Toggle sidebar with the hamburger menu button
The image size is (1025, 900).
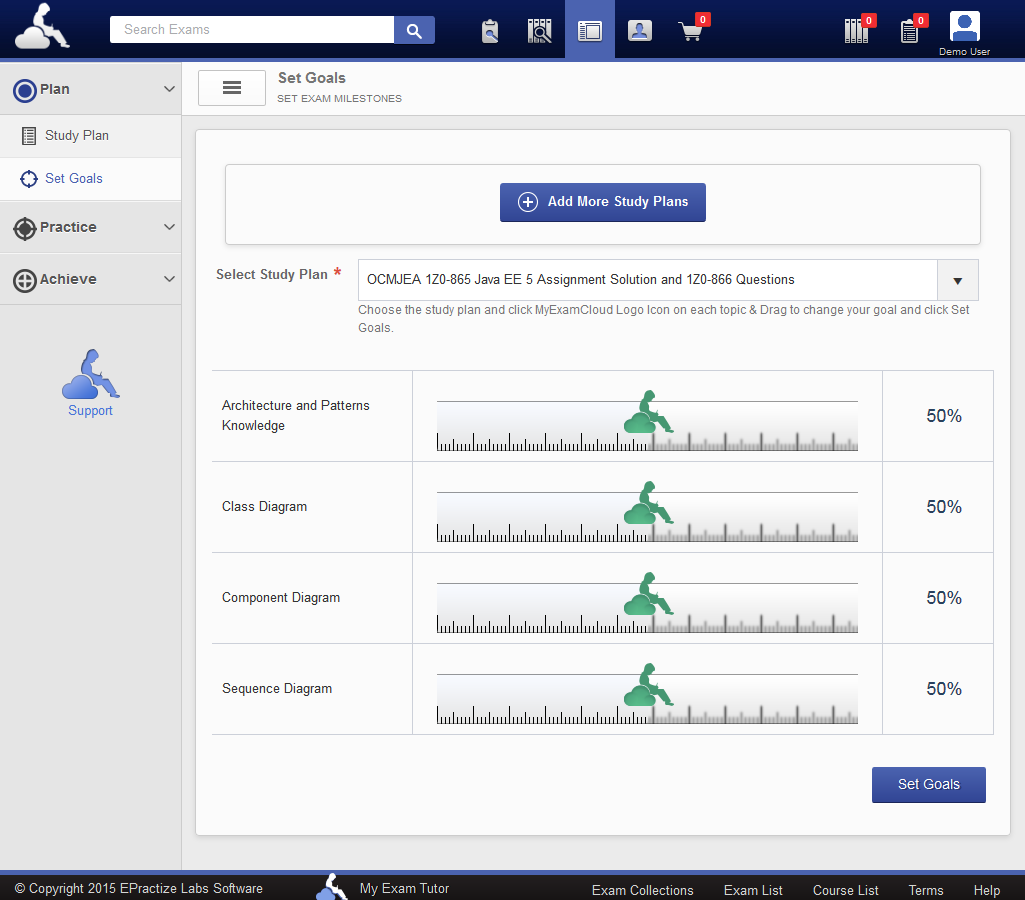232,88
